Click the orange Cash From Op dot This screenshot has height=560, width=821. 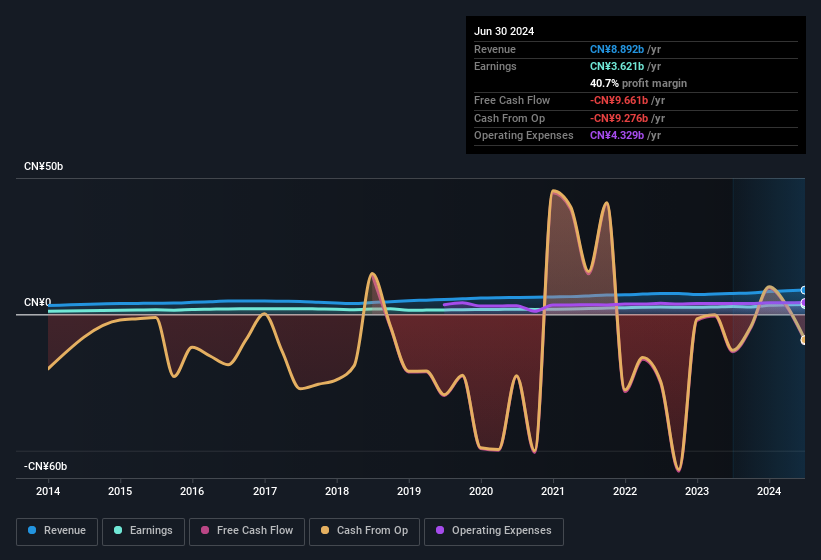click(326, 531)
